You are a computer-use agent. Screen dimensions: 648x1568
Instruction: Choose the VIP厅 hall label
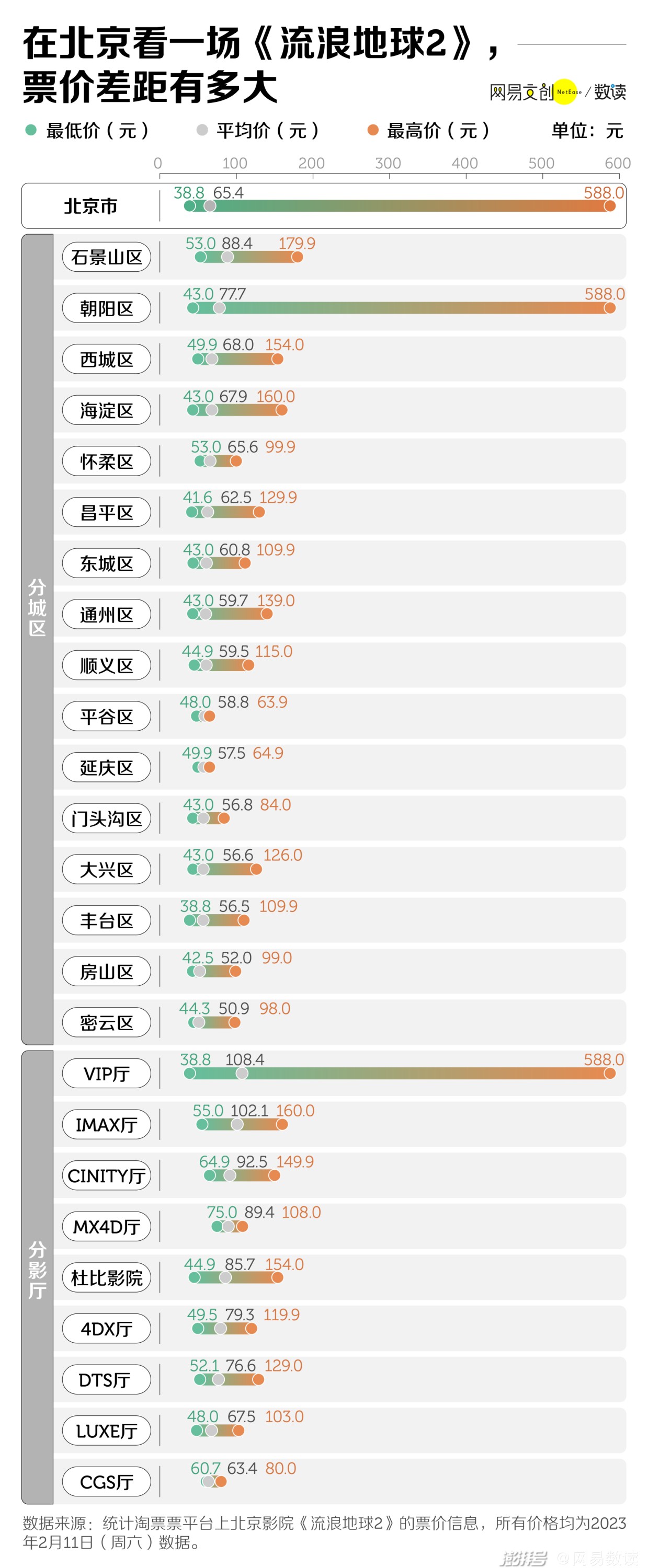(107, 1073)
